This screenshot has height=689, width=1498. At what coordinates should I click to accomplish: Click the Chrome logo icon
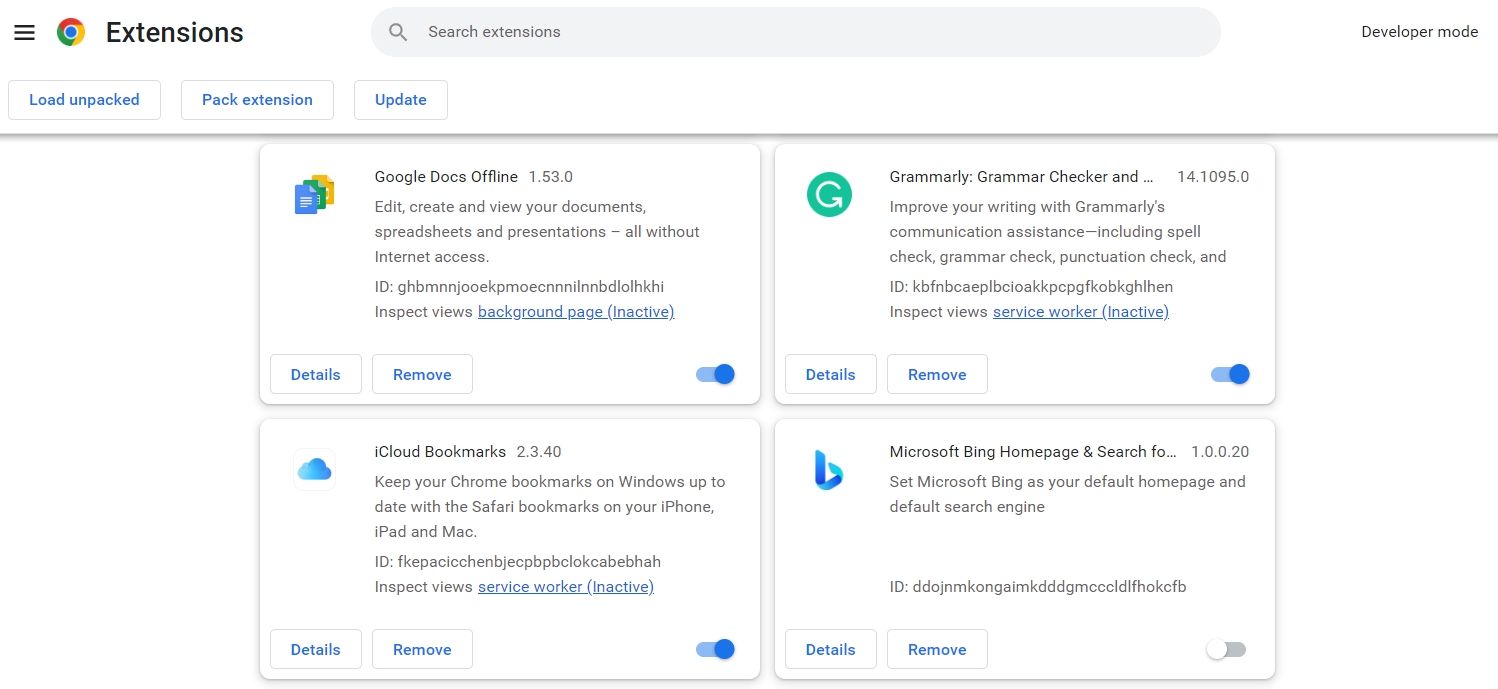point(70,31)
